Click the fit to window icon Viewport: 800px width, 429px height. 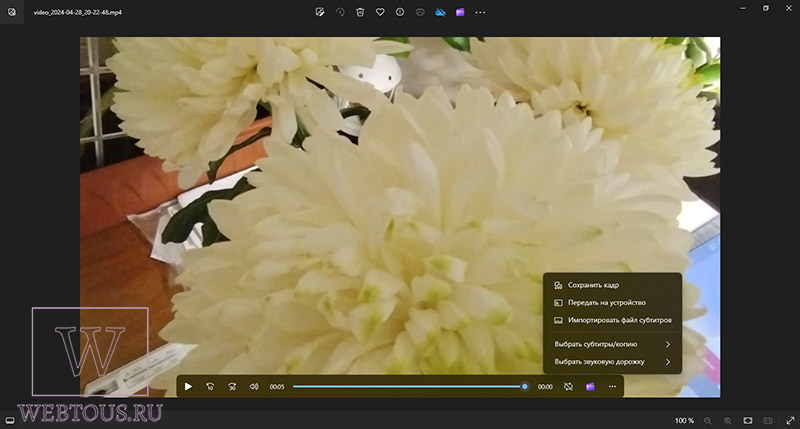coord(747,420)
